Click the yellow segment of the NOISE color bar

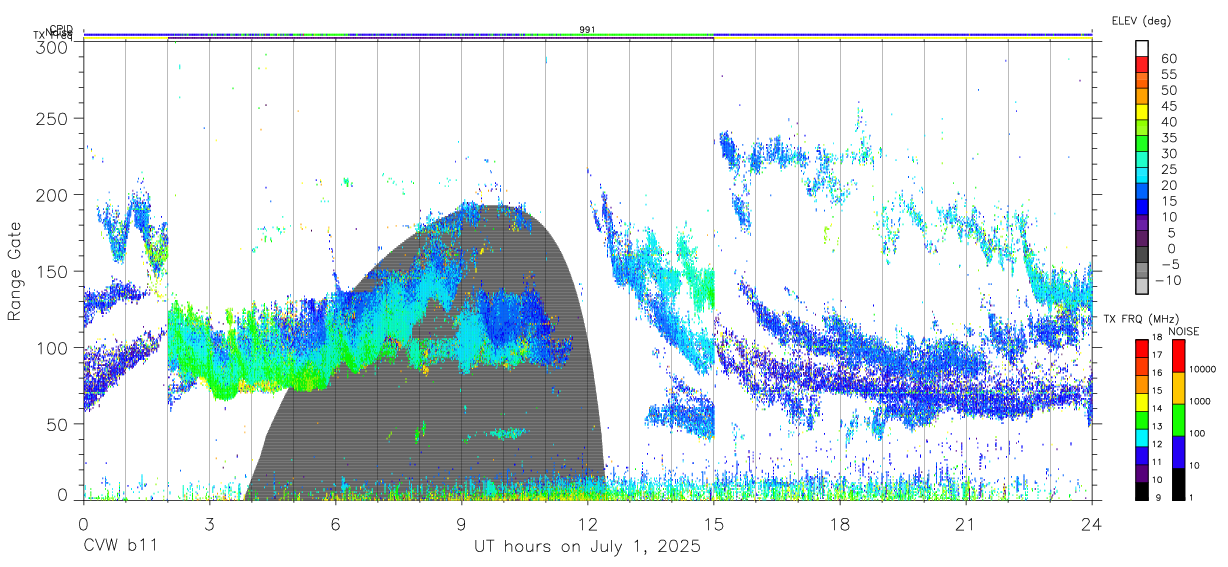(1178, 388)
